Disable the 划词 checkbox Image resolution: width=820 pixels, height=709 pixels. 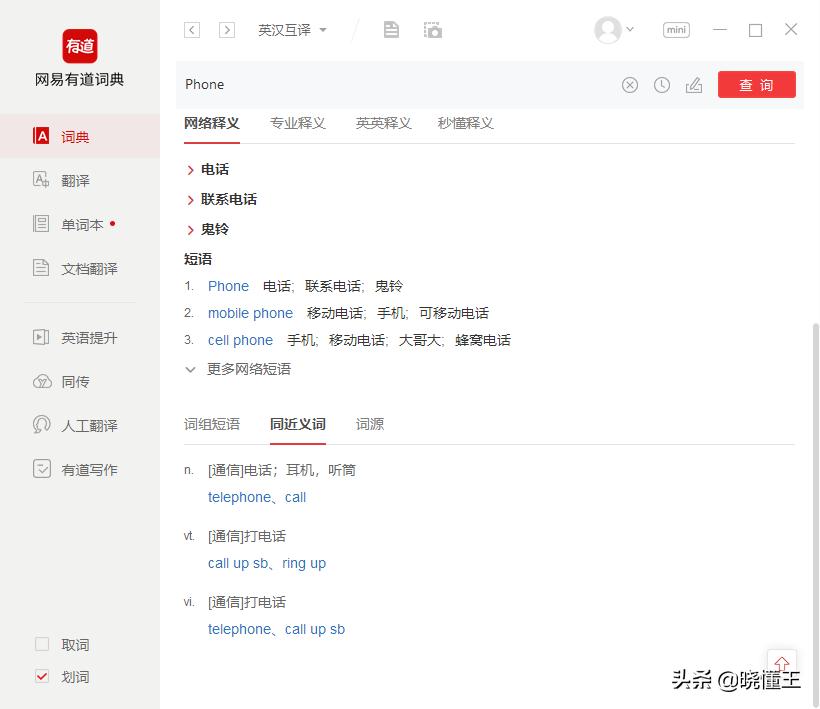41,677
